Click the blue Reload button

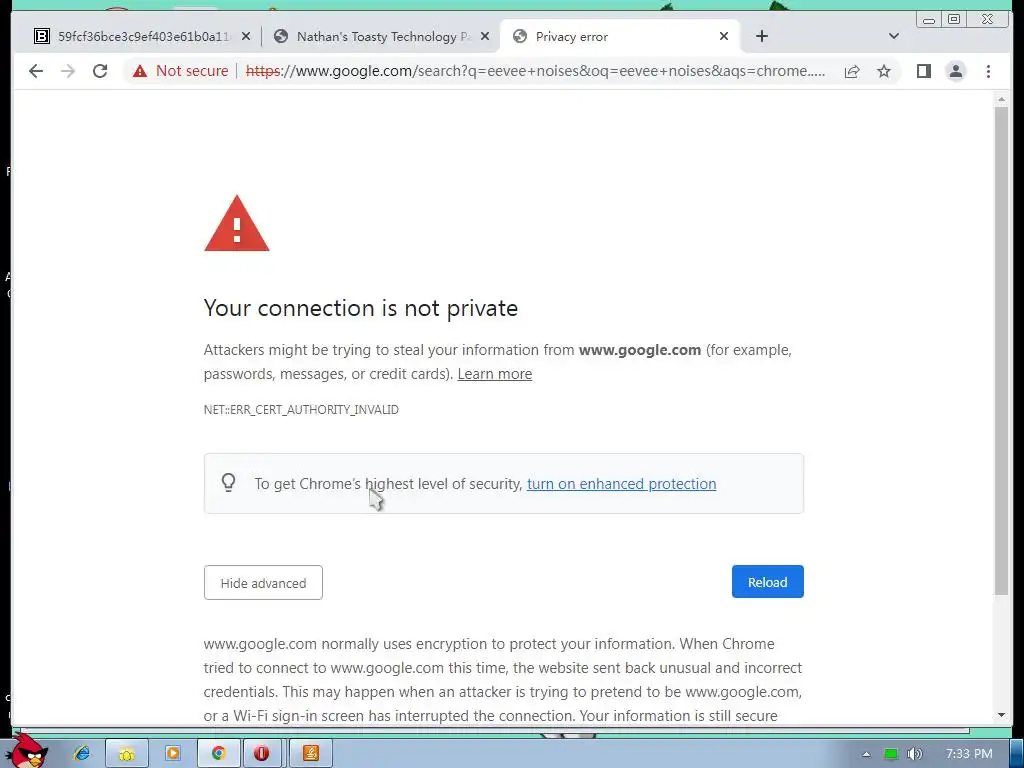tap(767, 582)
